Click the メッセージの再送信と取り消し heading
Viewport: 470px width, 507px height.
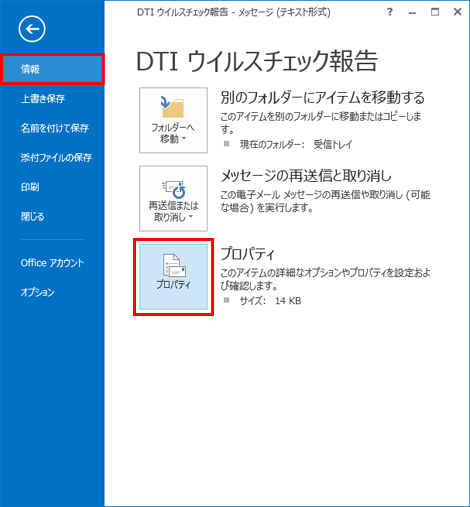[x=306, y=176]
